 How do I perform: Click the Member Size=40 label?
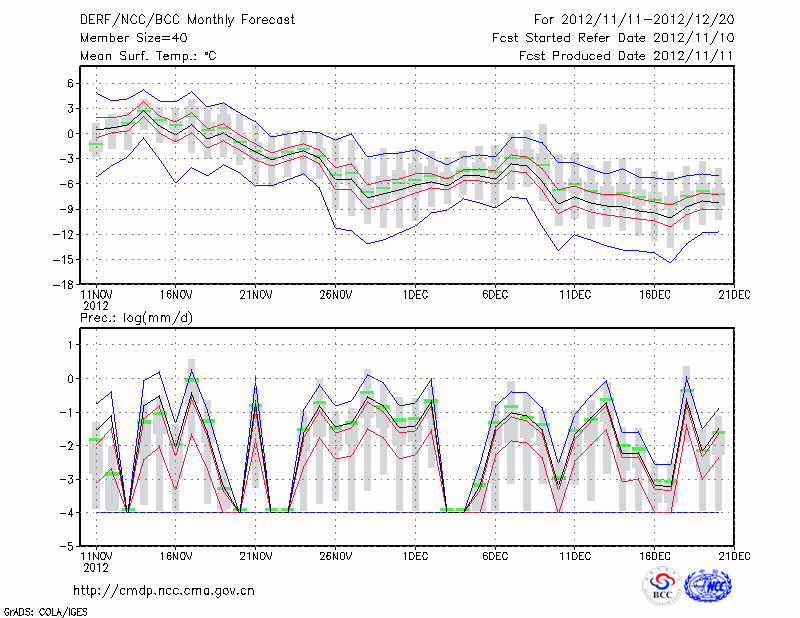click(x=133, y=38)
